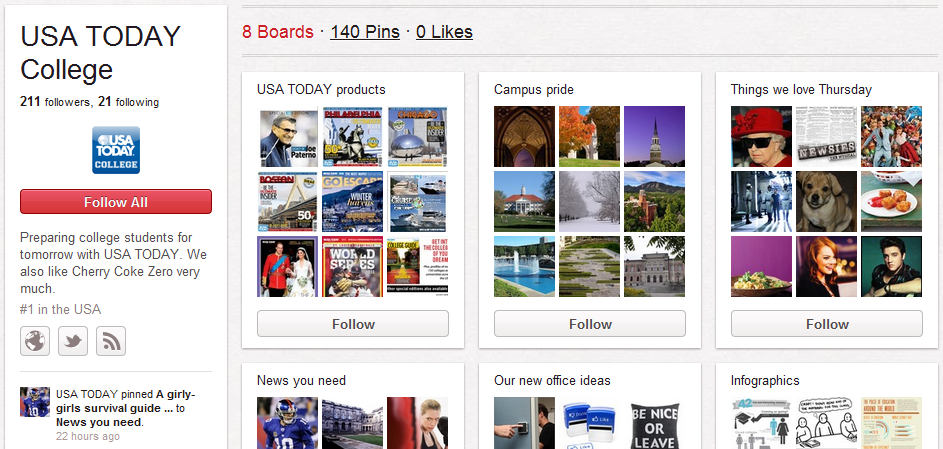Switch to the 0 Likes tab
The width and height of the screenshot is (943, 449).
tap(444, 32)
